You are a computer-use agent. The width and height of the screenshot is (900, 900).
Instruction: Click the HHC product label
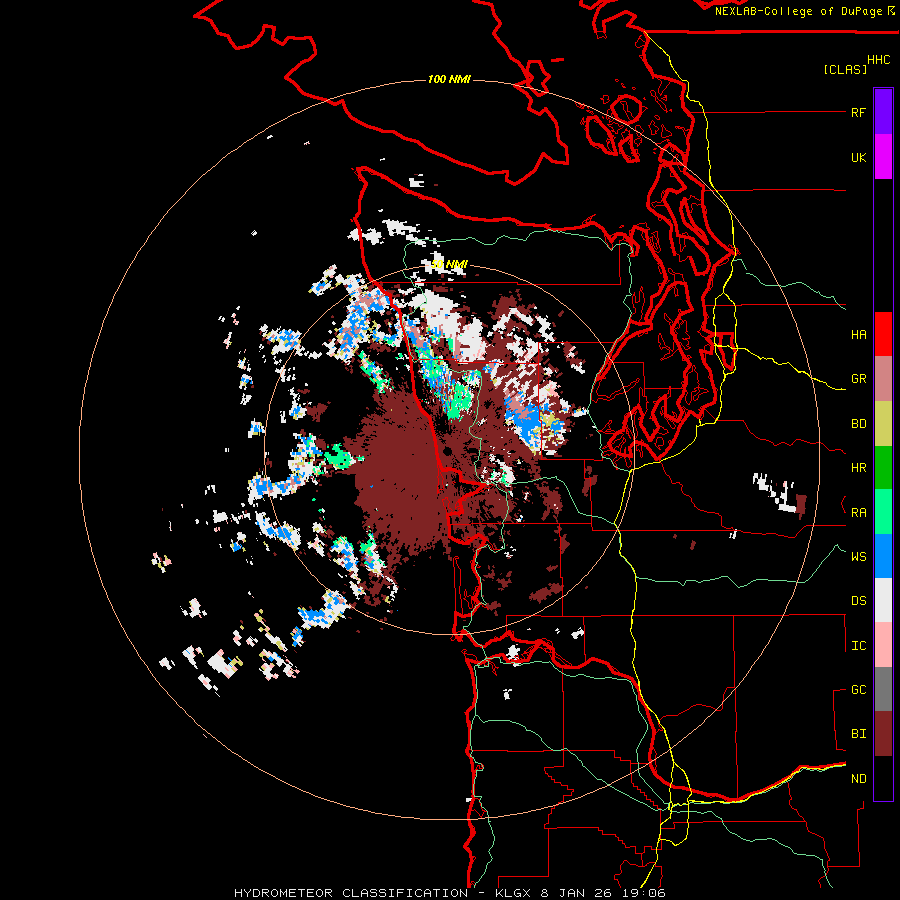[878, 60]
